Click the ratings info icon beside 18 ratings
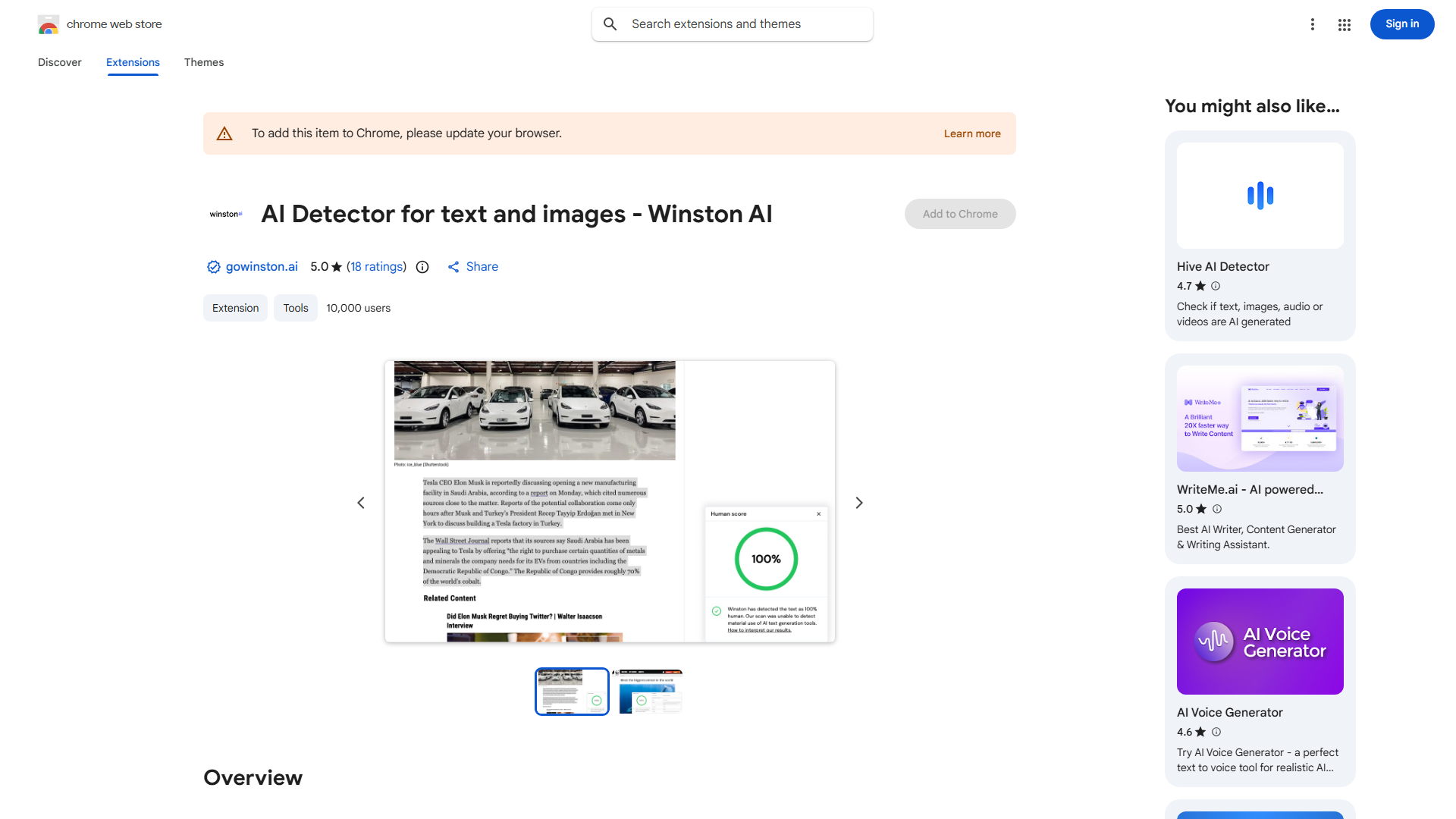 coord(423,267)
